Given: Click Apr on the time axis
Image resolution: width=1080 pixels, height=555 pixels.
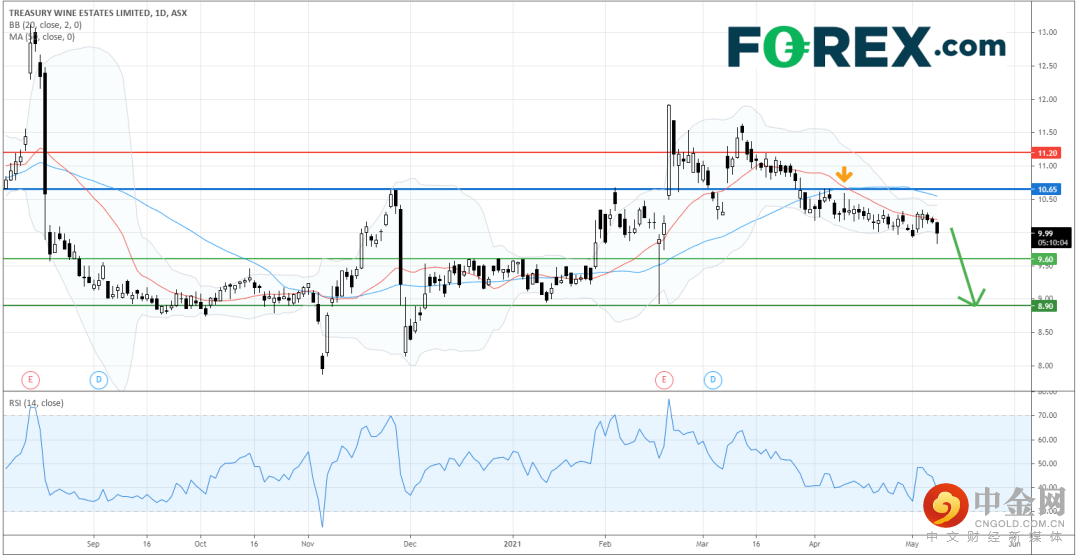Looking at the screenshot, I should (815, 543).
